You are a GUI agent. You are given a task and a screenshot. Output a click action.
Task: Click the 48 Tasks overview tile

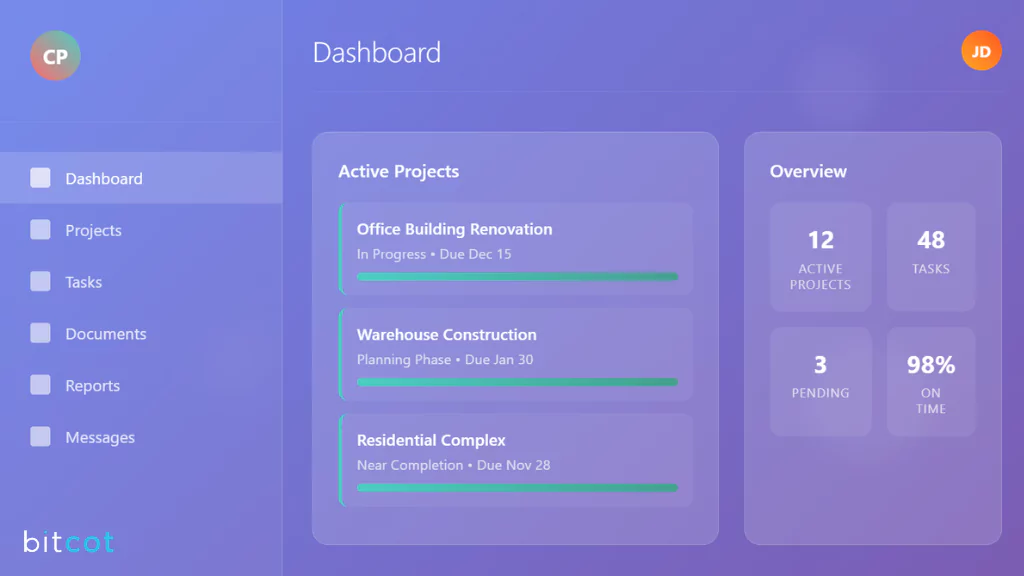pyautogui.click(x=931, y=257)
